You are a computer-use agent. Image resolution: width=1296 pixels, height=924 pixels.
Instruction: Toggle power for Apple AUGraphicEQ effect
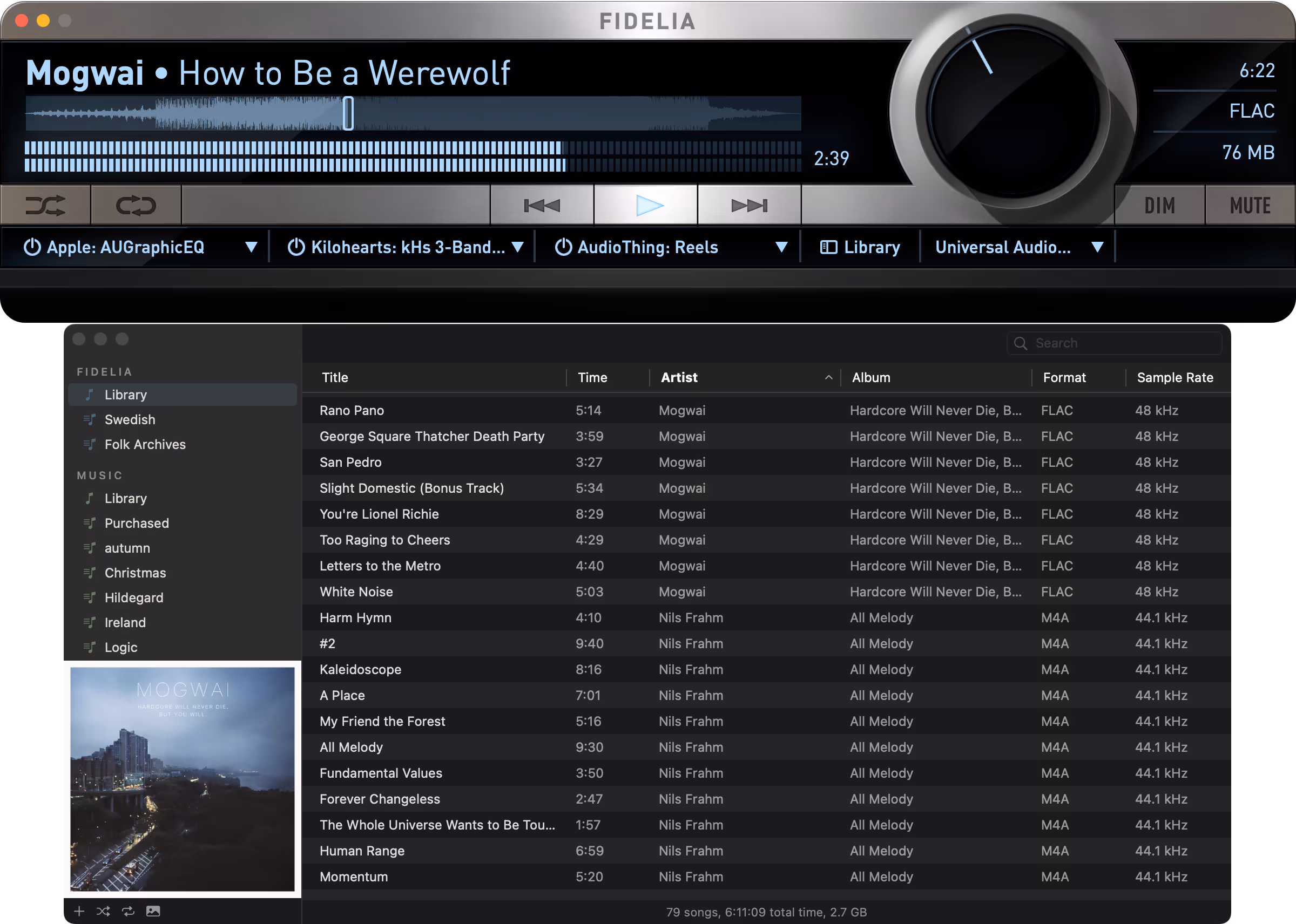click(x=32, y=247)
